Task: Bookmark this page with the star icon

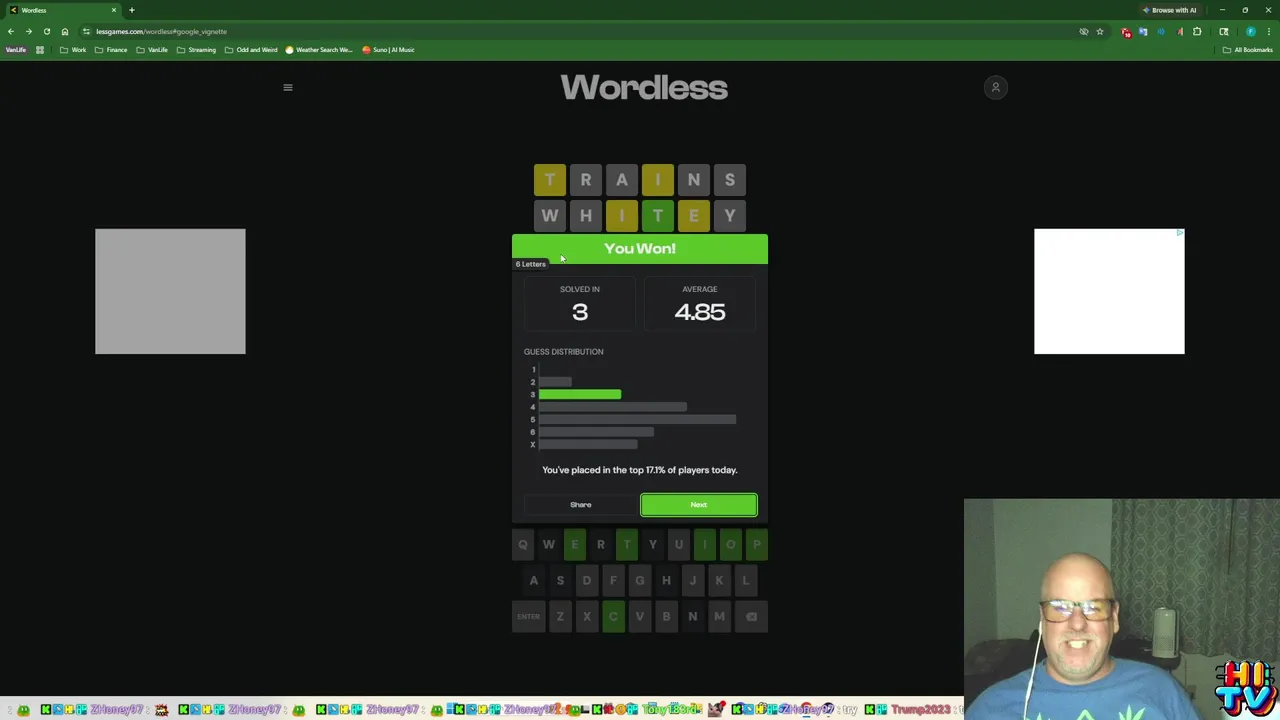Action: [x=1099, y=31]
